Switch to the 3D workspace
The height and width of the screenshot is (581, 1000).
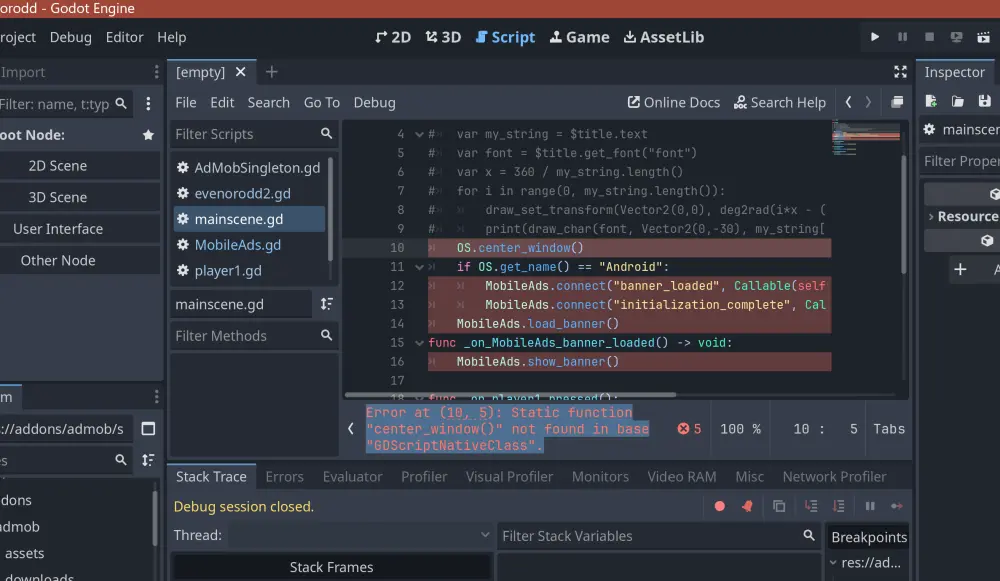pos(443,37)
